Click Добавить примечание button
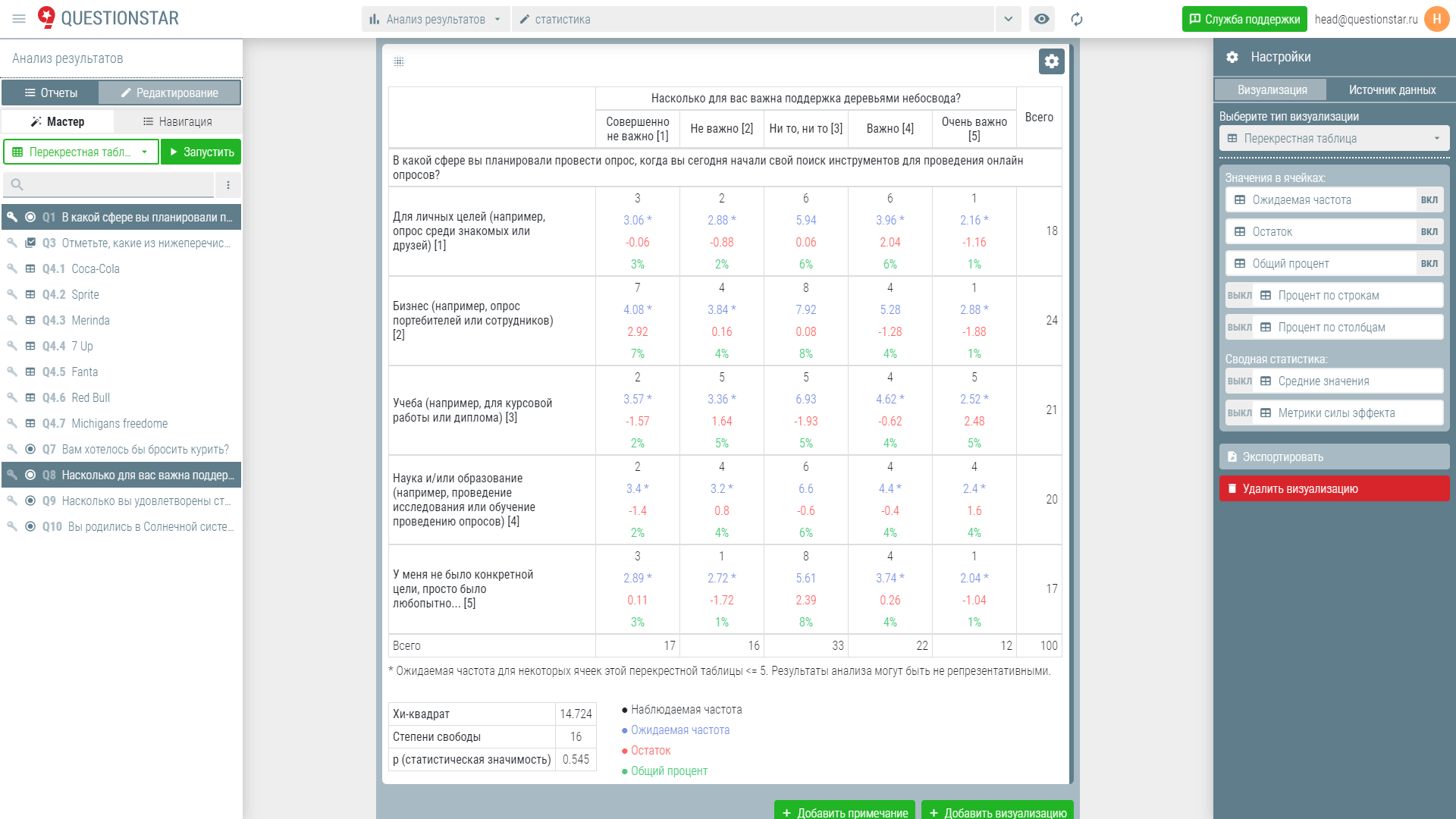1456x819 pixels. pyautogui.click(x=845, y=811)
